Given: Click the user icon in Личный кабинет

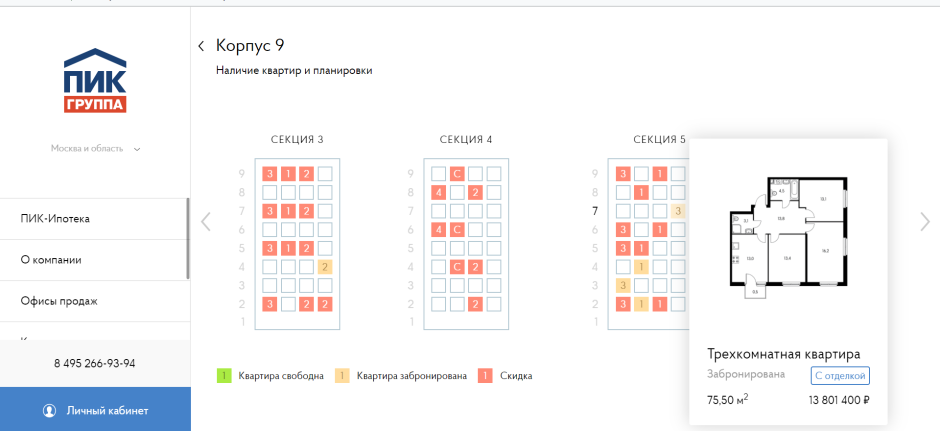Looking at the screenshot, I should click(49, 411).
